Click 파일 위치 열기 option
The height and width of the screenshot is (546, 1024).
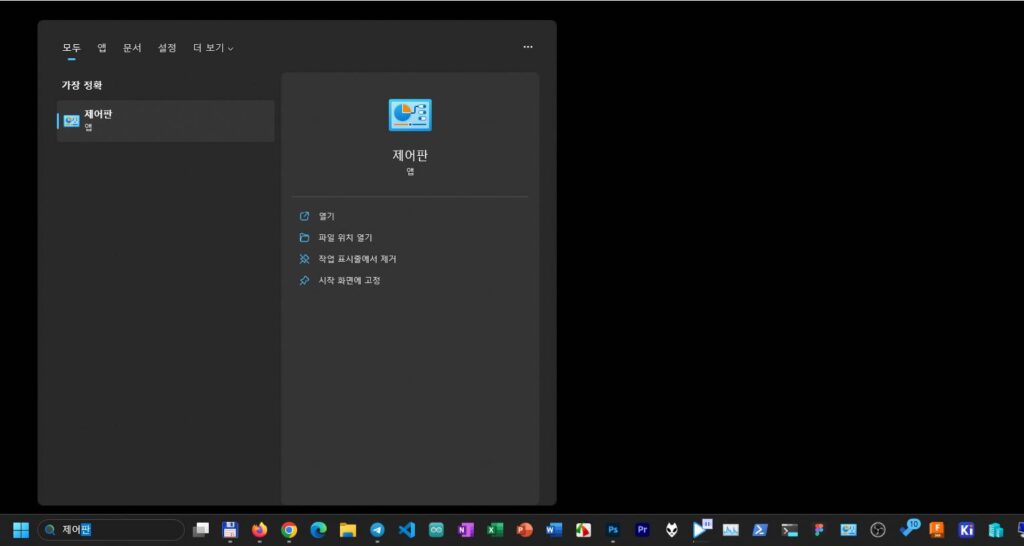click(x=344, y=238)
